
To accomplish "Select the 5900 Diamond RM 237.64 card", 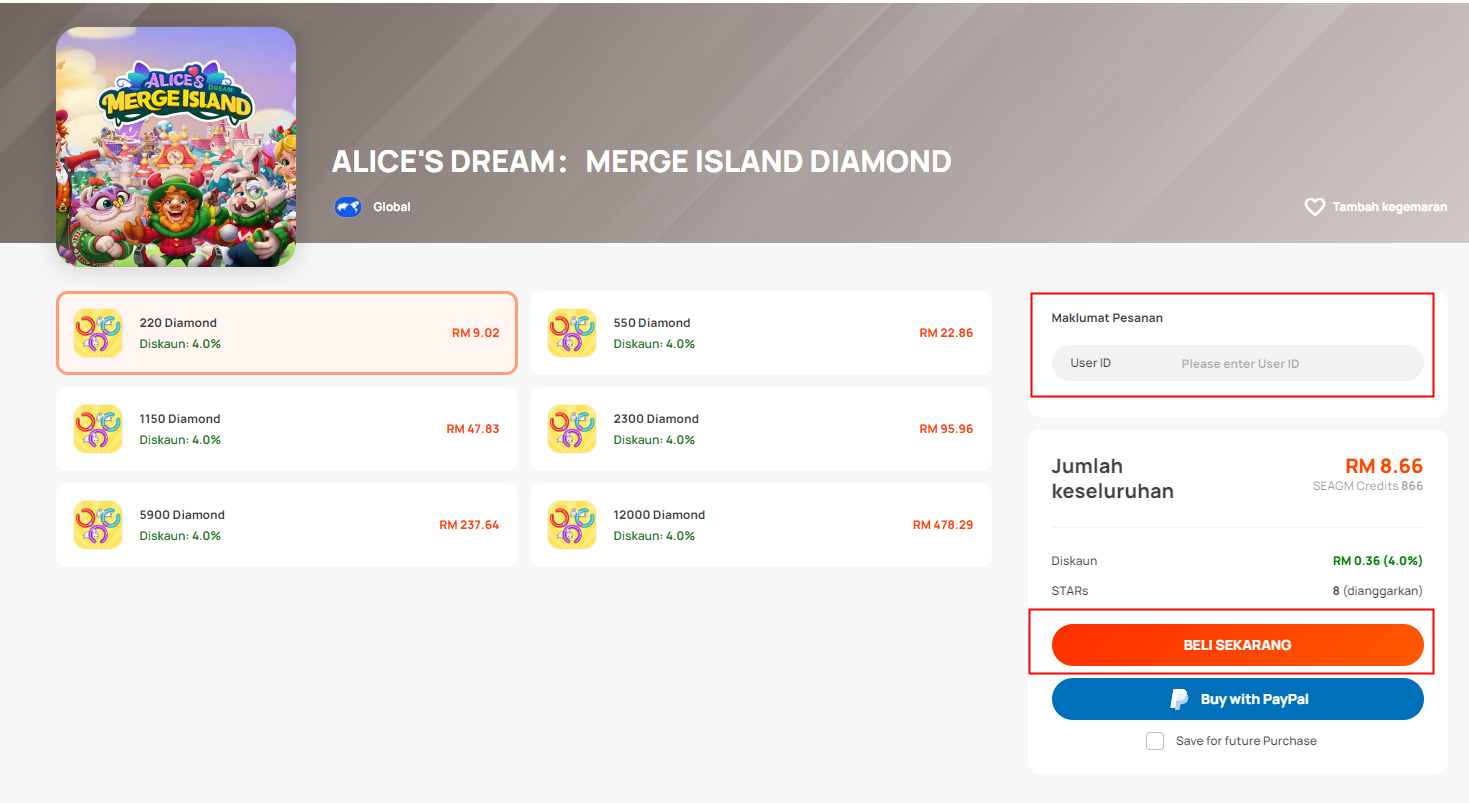I will pyautogui.click(x=287, y=525).
